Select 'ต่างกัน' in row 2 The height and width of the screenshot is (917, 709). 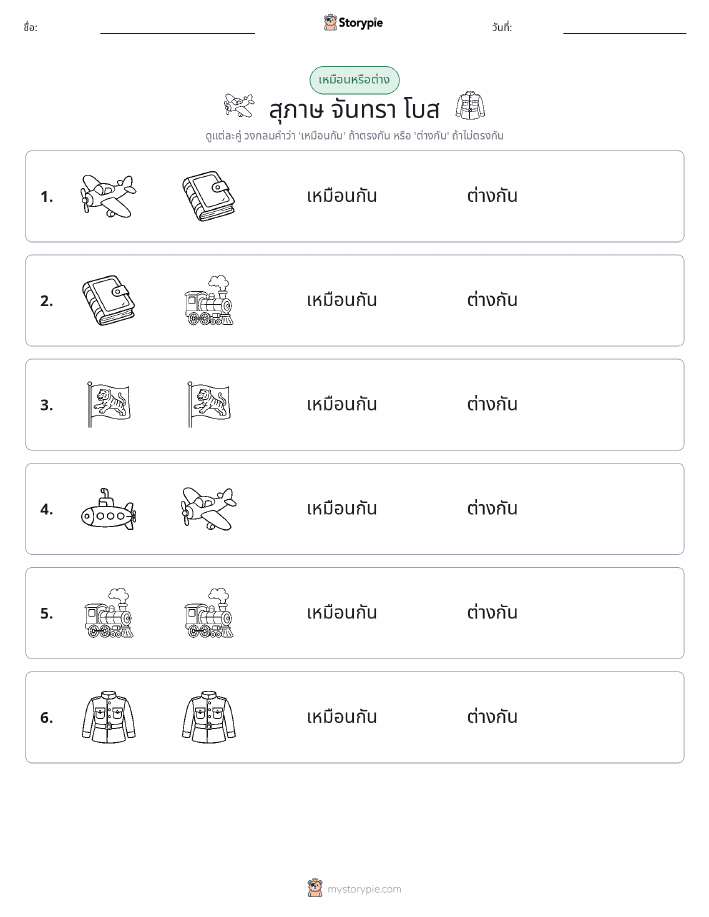coord(492,300)
